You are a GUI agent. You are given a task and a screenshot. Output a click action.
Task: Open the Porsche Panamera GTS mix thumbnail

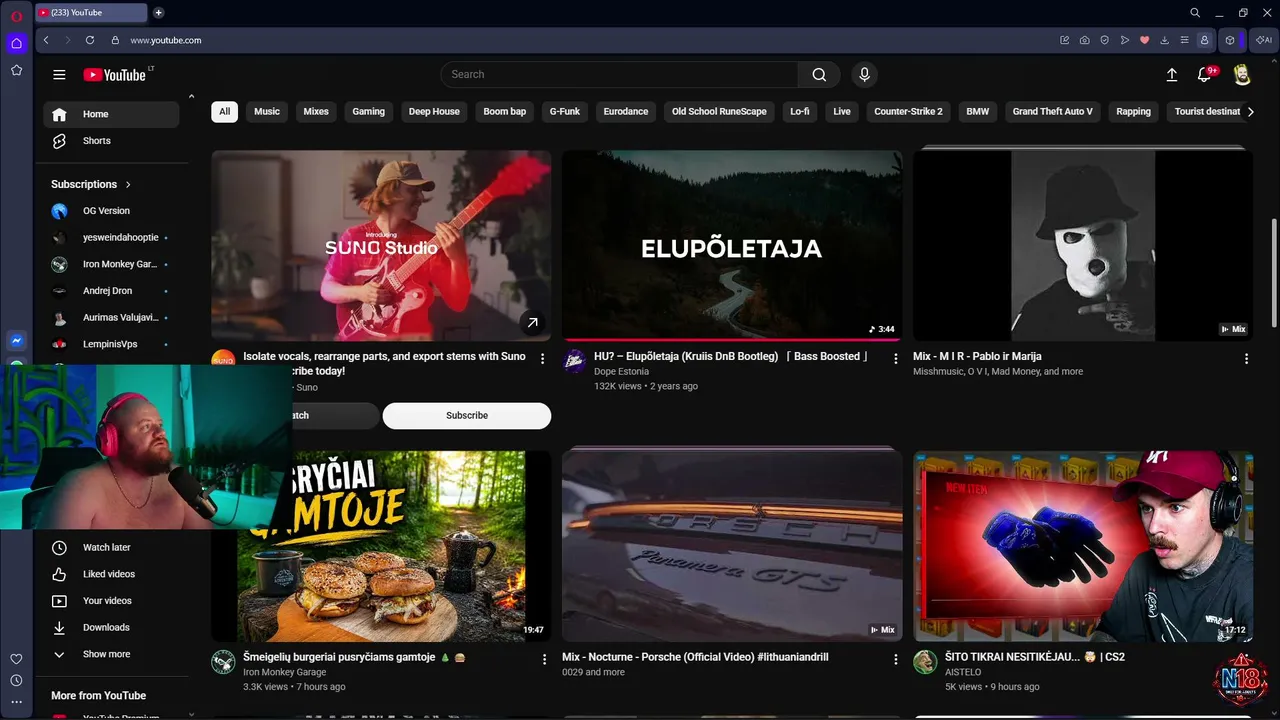732,546
